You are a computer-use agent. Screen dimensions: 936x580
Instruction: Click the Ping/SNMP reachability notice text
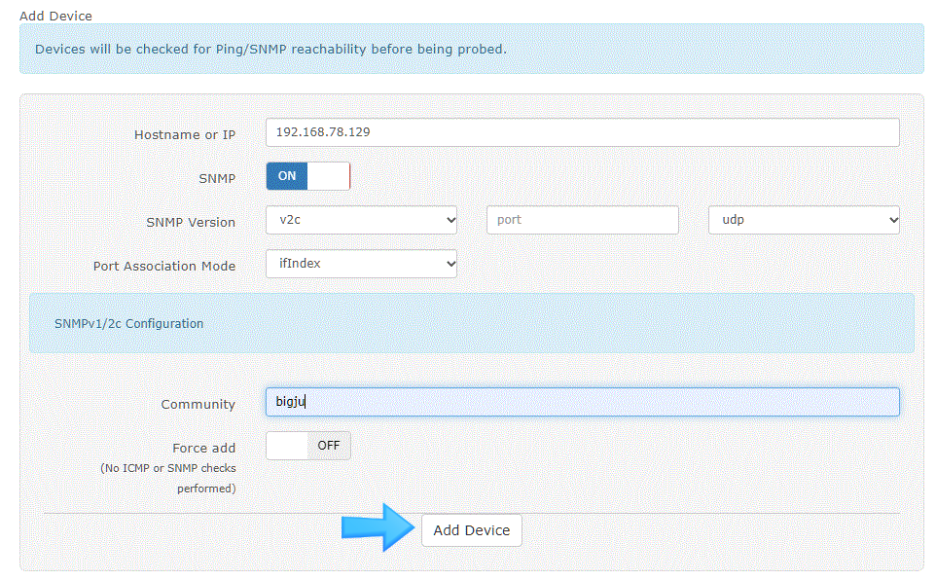click(x=270, y=49)
